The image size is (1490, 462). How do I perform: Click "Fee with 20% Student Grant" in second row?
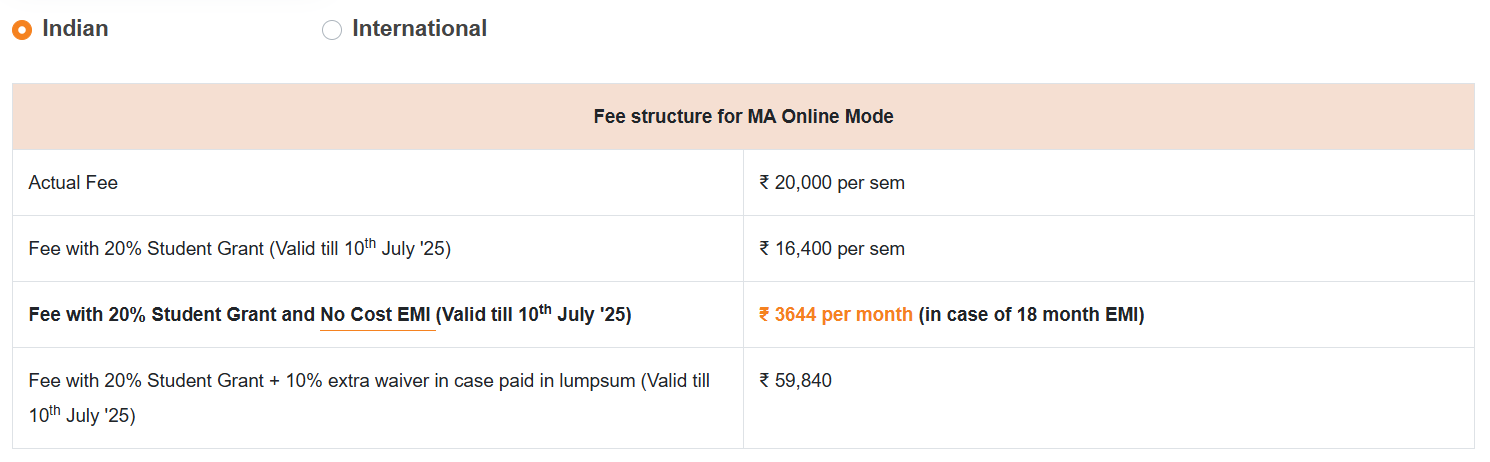pyautogui.click(x=146, y=249)
